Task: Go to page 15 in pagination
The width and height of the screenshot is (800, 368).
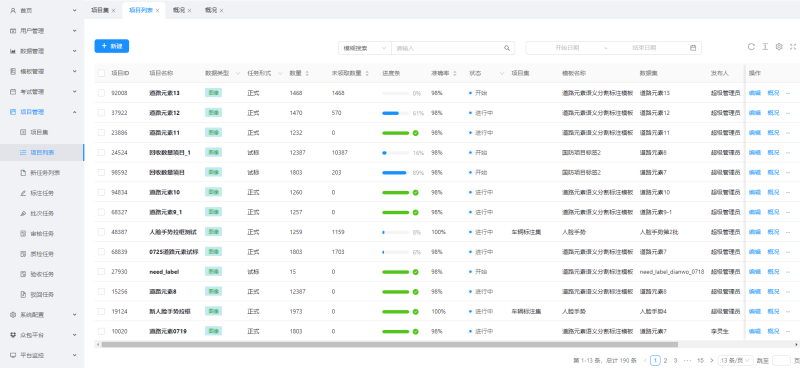Action: pos(701,360)
